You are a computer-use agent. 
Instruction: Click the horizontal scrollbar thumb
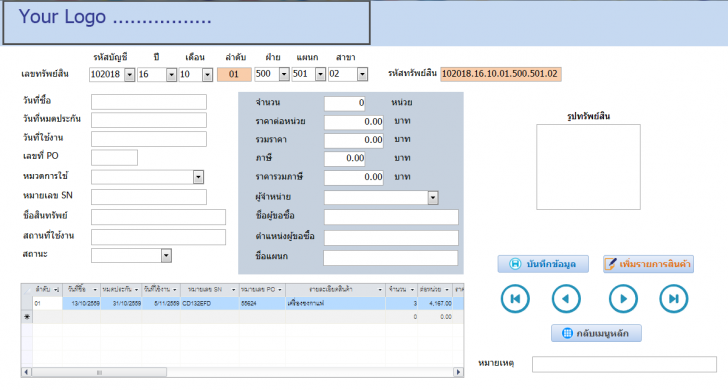[99, 372]
